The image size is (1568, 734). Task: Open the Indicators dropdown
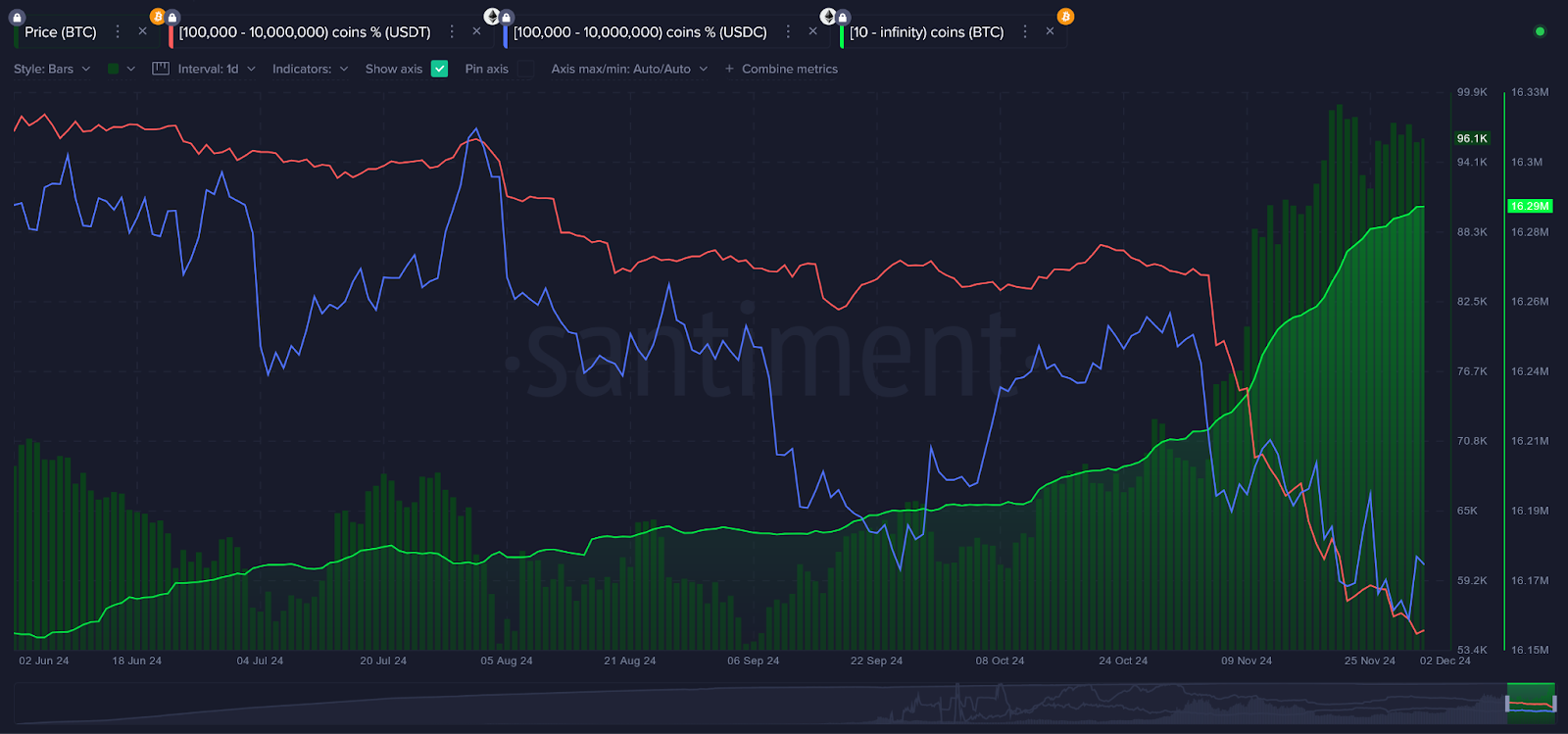(310, 69)
